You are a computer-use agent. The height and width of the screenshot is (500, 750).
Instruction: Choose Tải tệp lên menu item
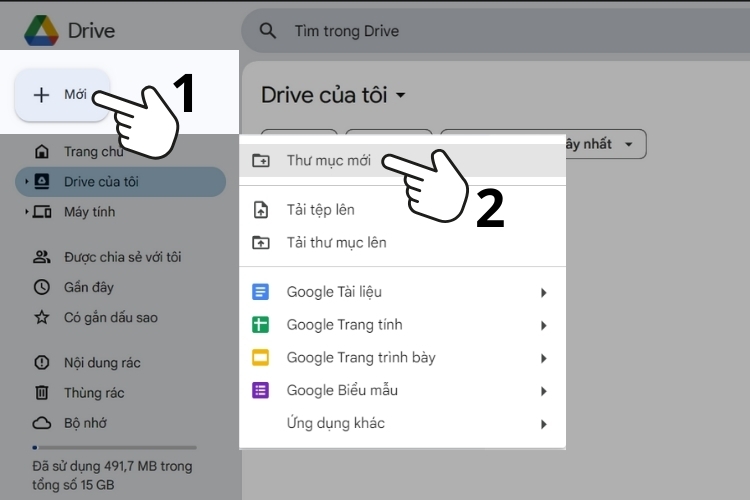tap(402, 210)
